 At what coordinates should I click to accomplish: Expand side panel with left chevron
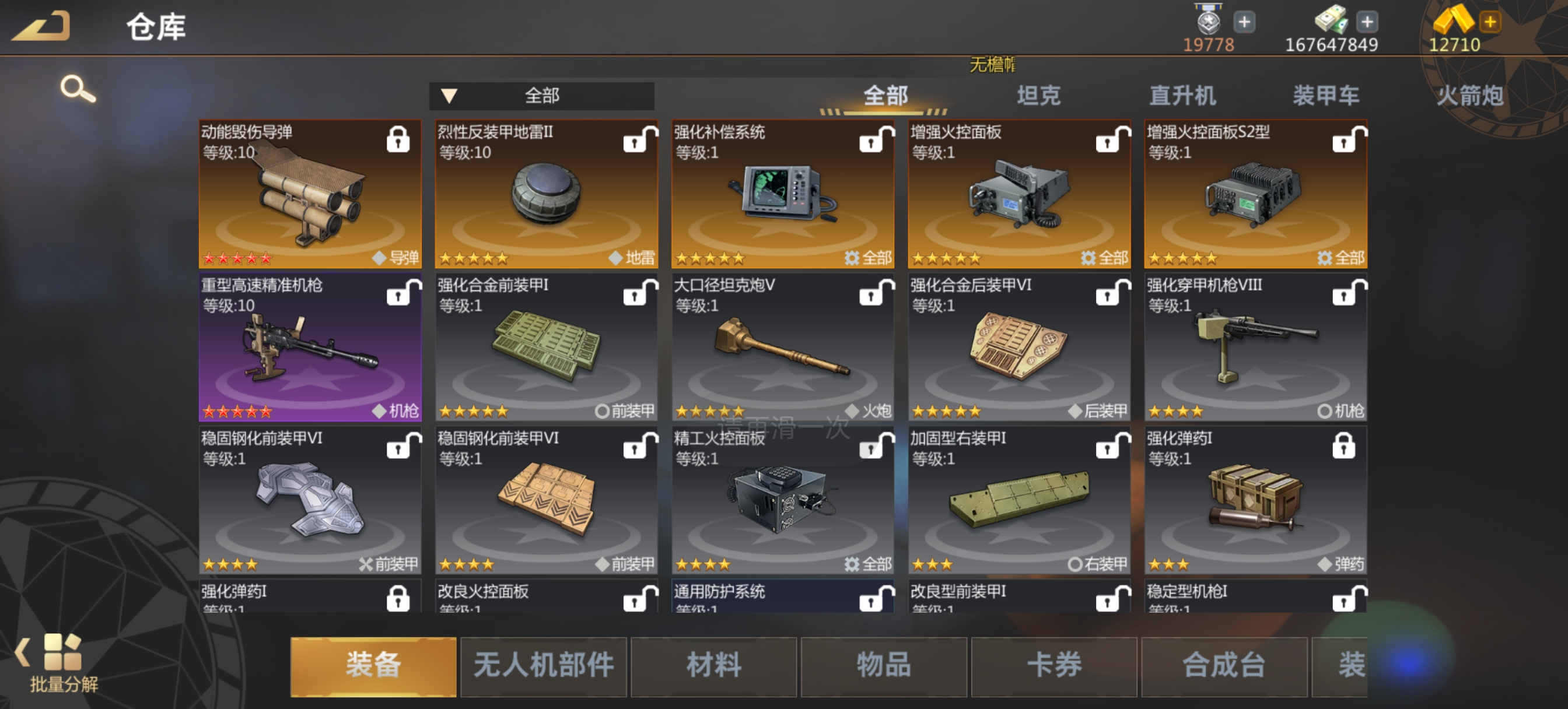[x=22, y=652]
